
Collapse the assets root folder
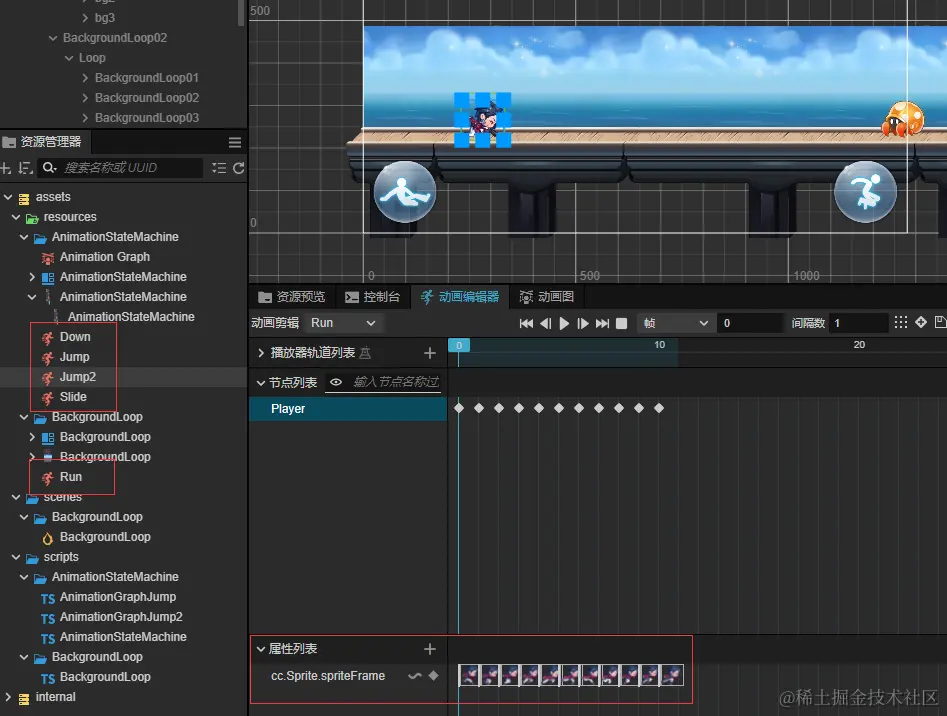click(x=8, y=197)
